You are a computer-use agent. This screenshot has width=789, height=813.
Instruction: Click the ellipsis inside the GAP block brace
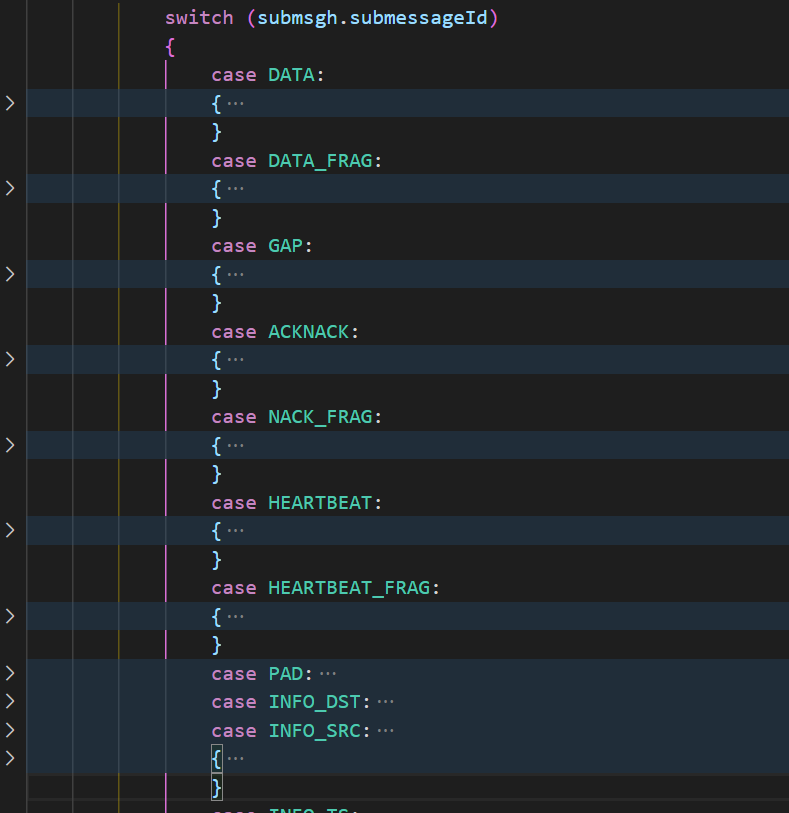[235, 274]
